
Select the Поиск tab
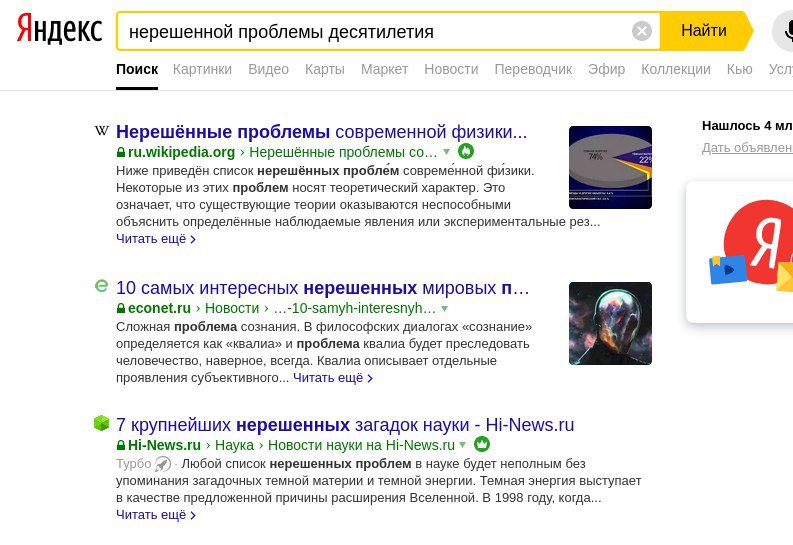point(137,69)
